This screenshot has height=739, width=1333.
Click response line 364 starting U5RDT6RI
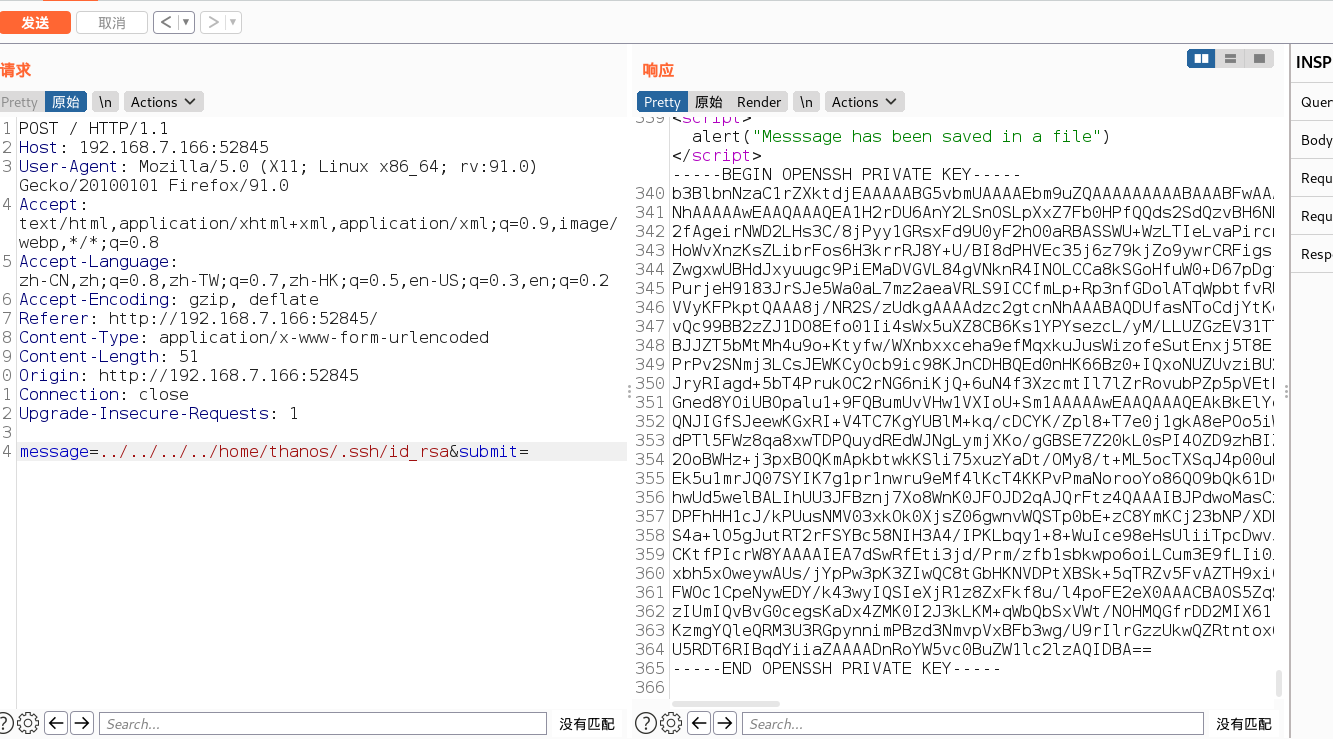[912, 649]
